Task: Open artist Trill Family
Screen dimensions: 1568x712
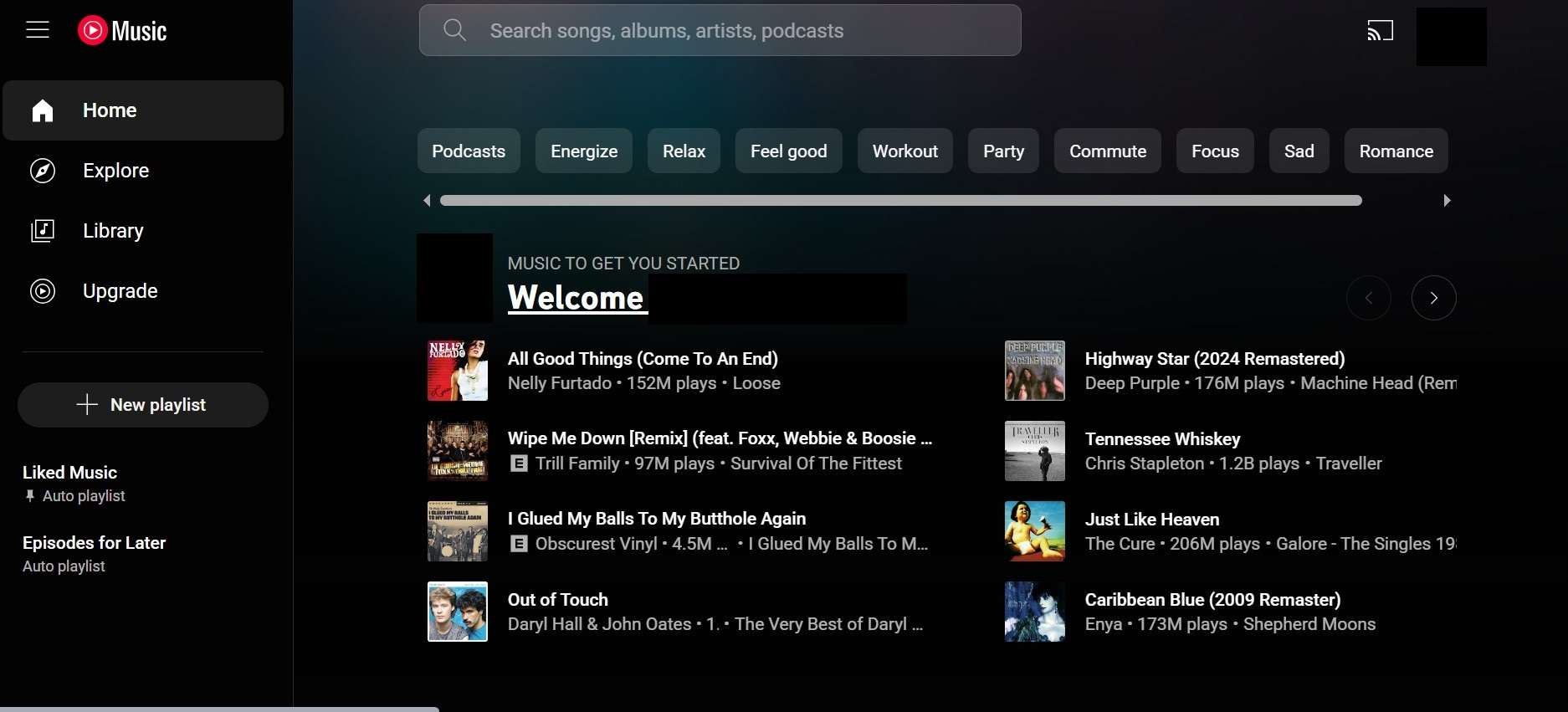Action: tap(577, 464)
